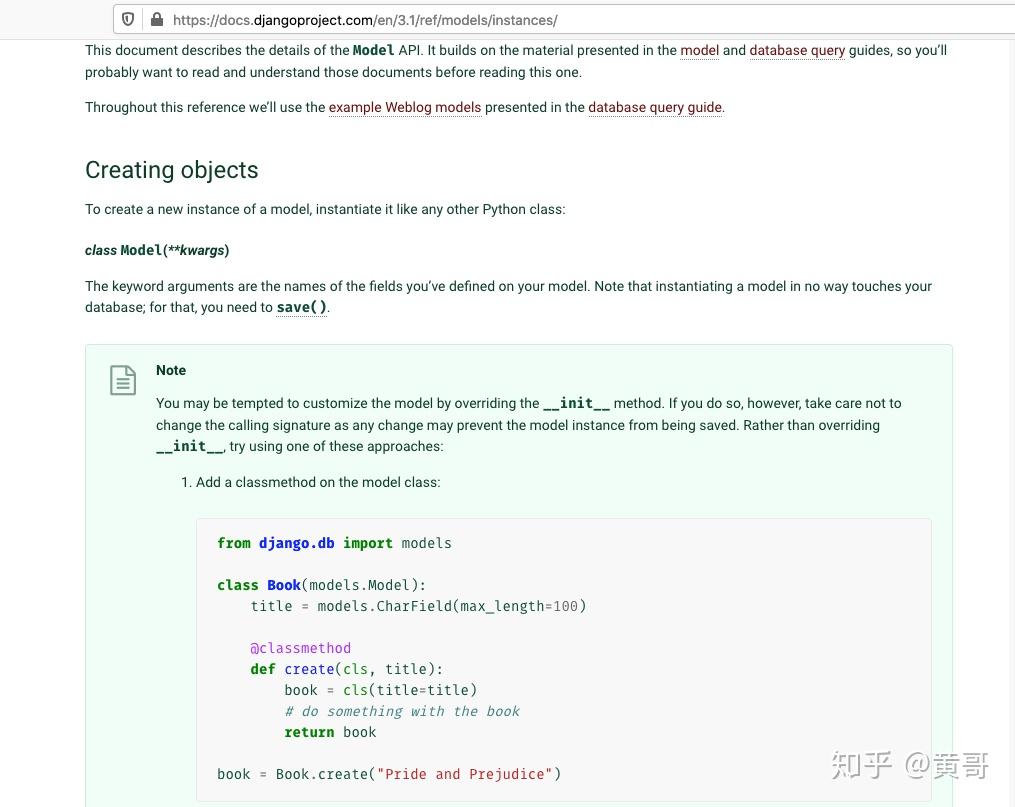The width and height of the screenshot is (1015, 807).
Task: Click the "Pride and Prejudice" string in code
Action: [x=465, y=774]
